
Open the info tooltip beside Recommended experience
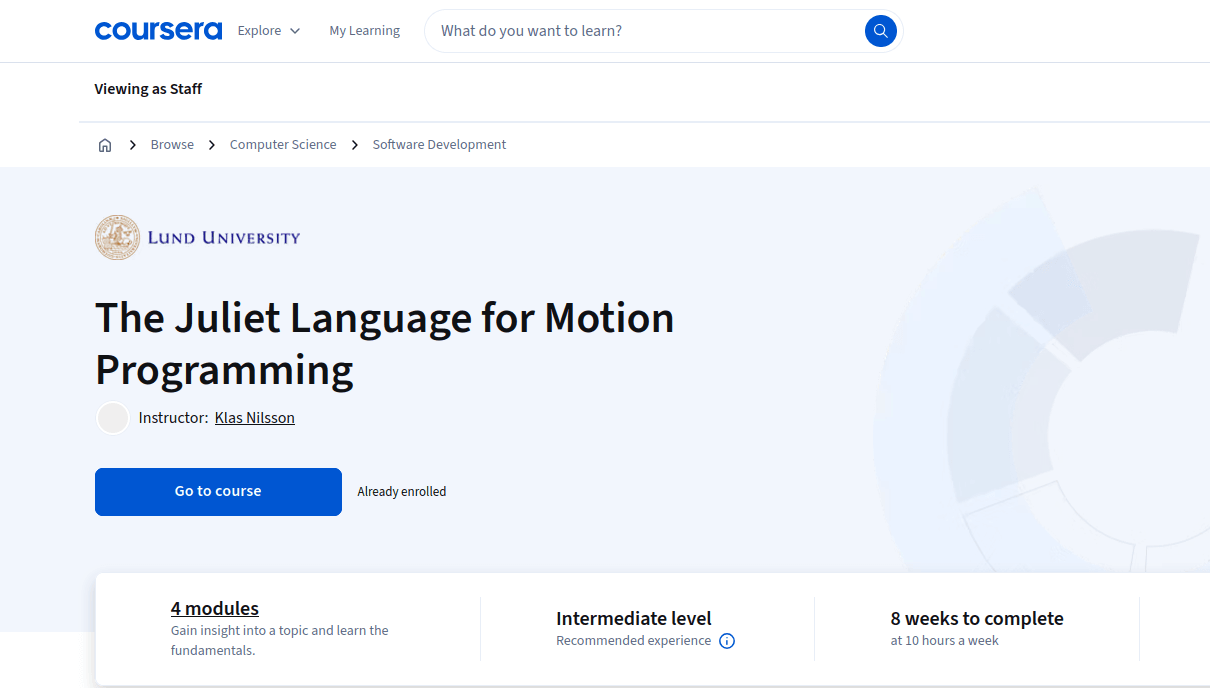[727, 640]
